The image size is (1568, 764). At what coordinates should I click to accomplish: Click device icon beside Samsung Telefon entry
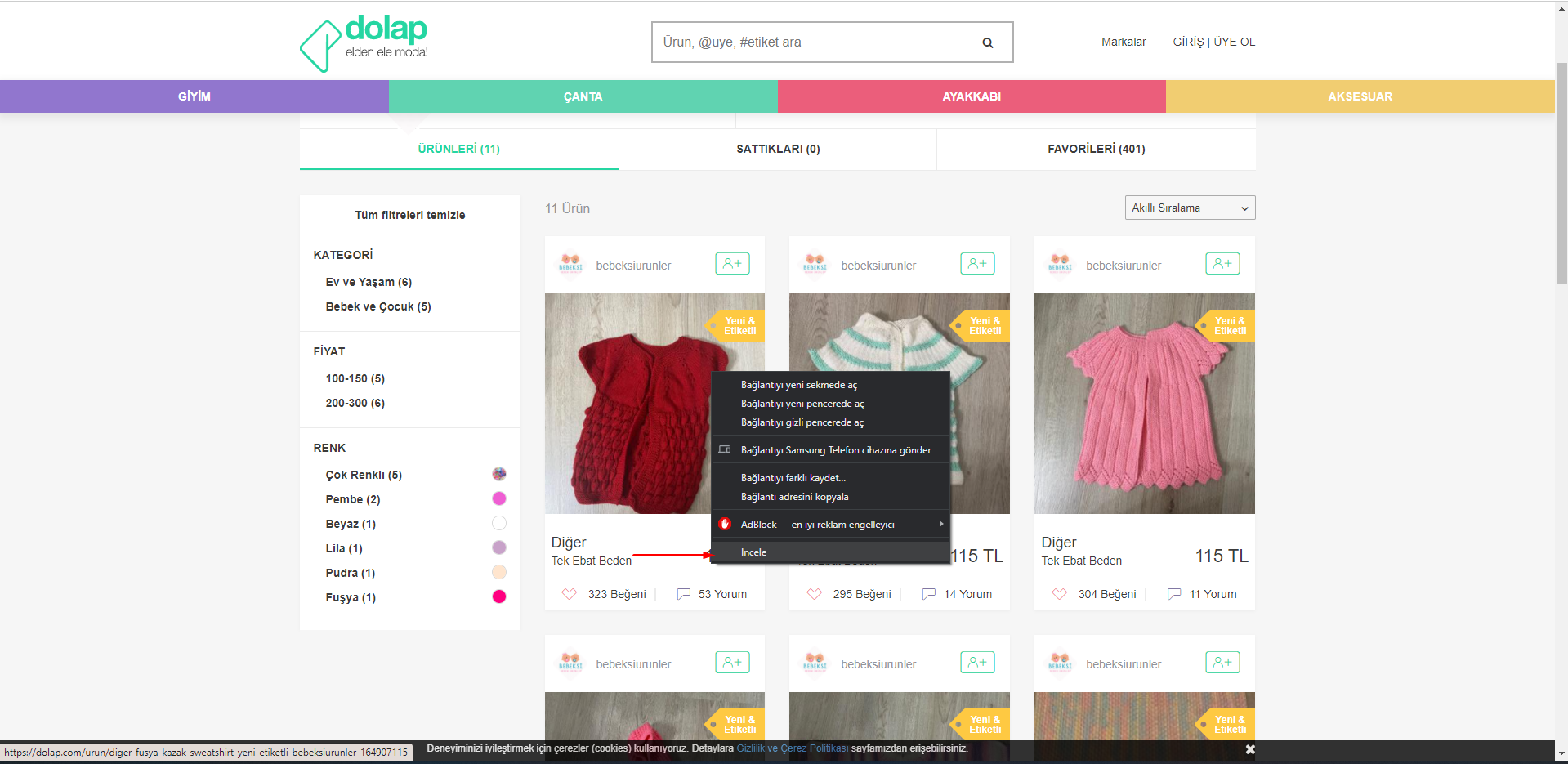pyautogui.click(x=725, y=449)
